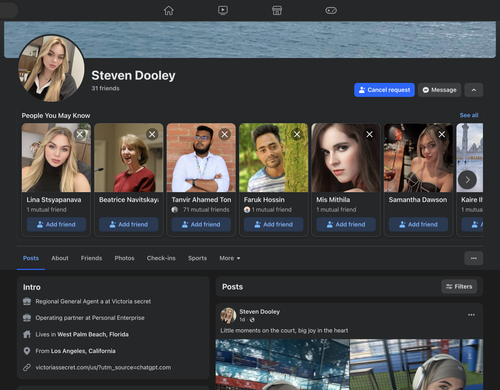Open profile options three-dot button
Screen dimensions: 500x390
tap(474, 258)
